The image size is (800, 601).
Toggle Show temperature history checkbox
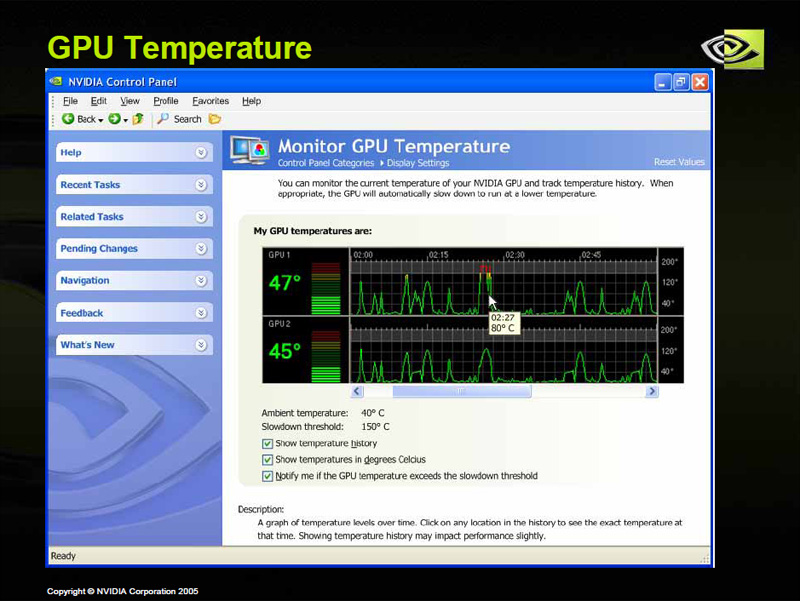click(x=267, y=444)
